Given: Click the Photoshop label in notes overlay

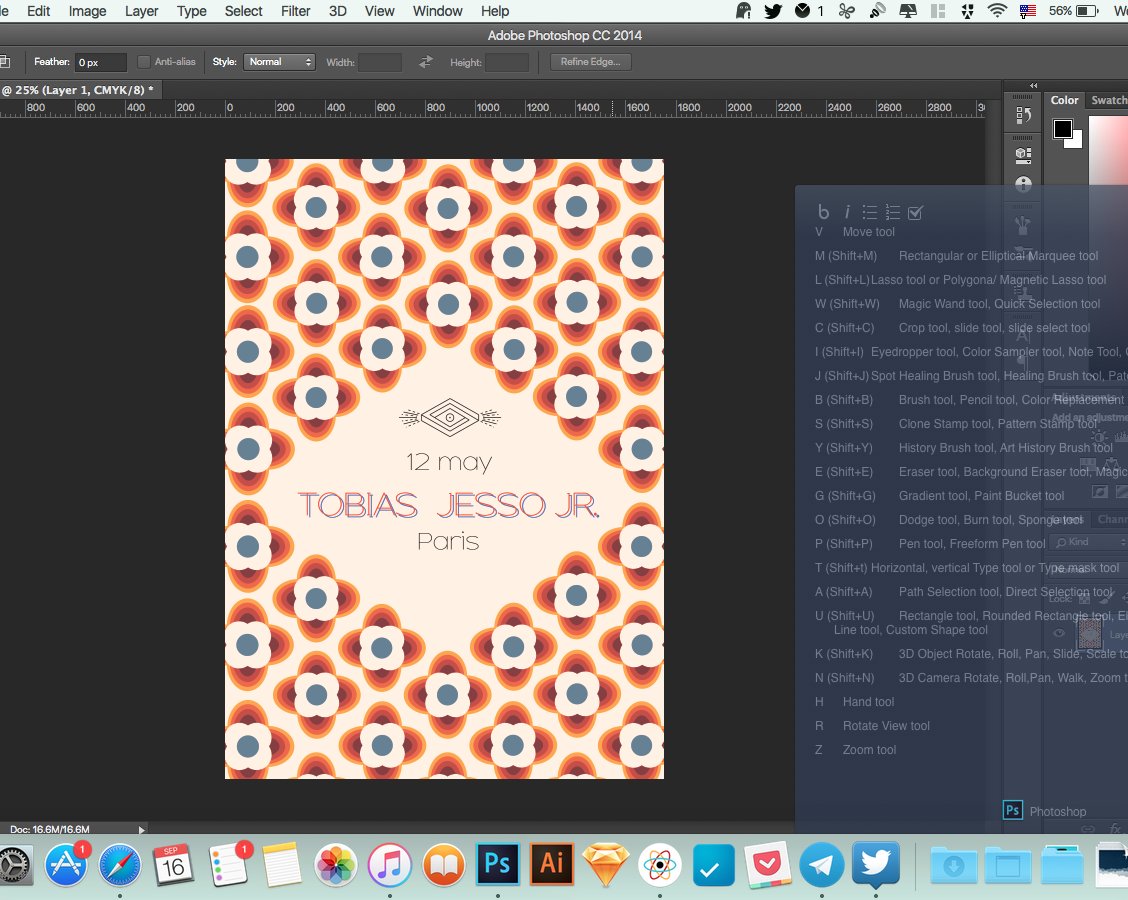Looking at the screenshot, I should [1058, 812].
